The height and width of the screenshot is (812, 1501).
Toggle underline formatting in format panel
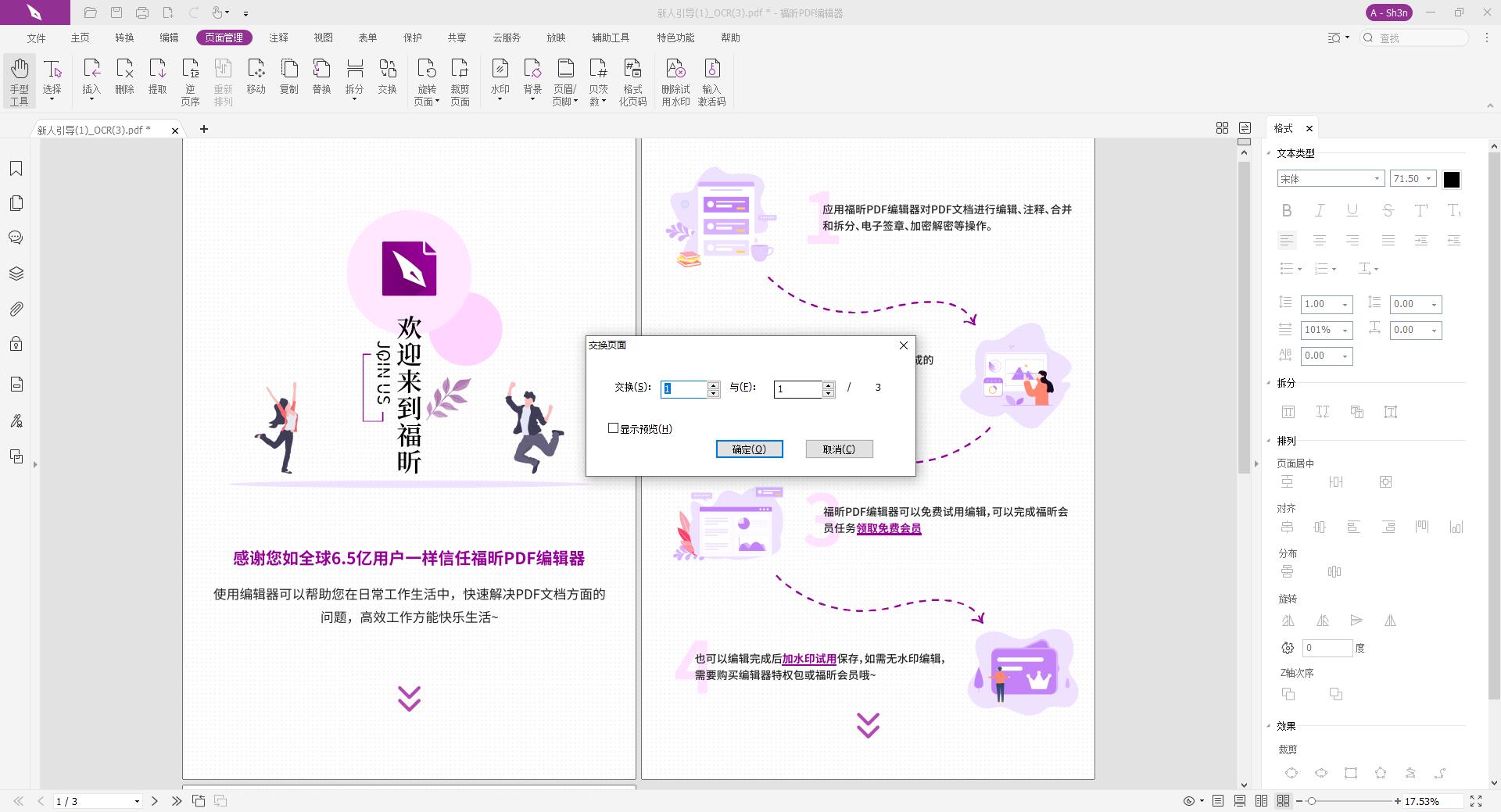pyautogui.click(x=1352, y=210)
